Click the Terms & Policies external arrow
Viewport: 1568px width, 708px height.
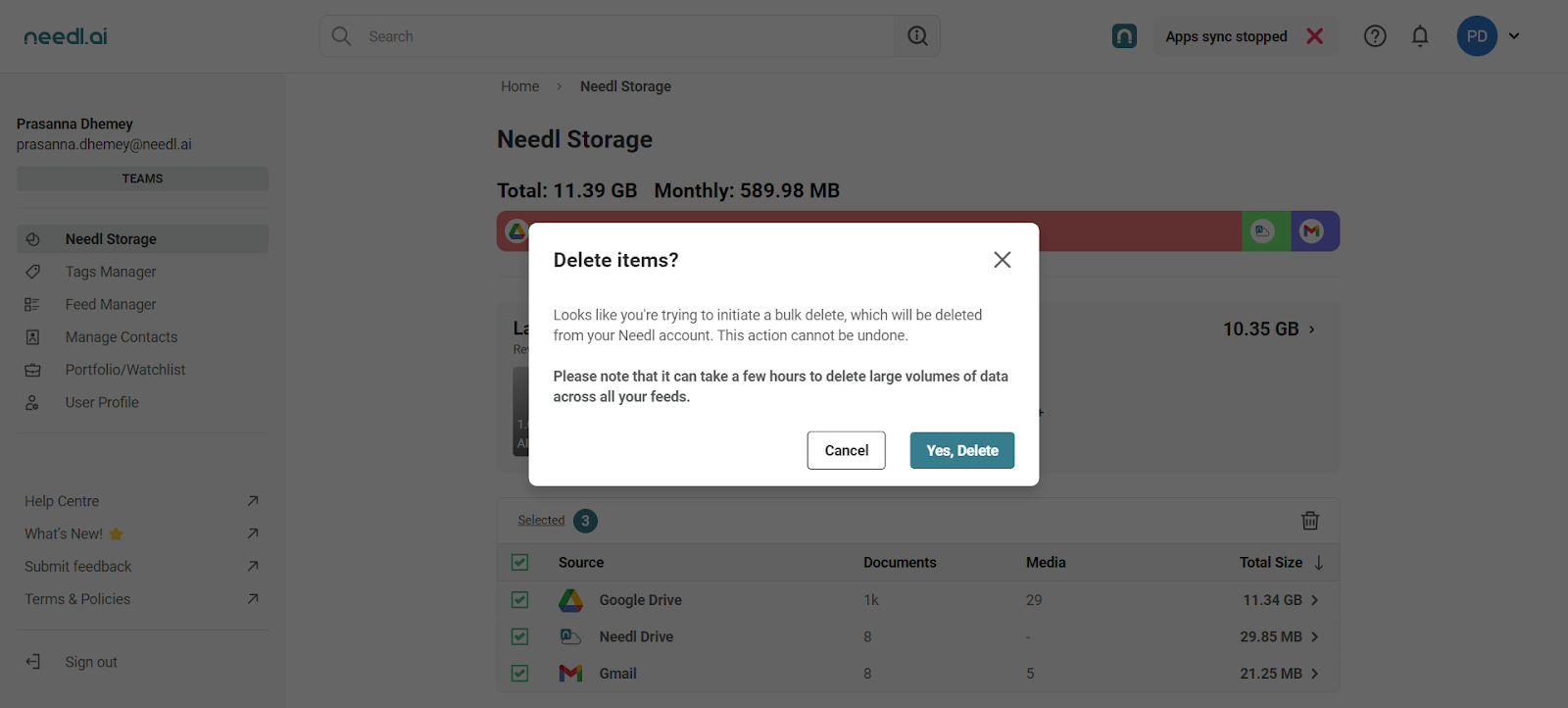(x=253, y=599)
